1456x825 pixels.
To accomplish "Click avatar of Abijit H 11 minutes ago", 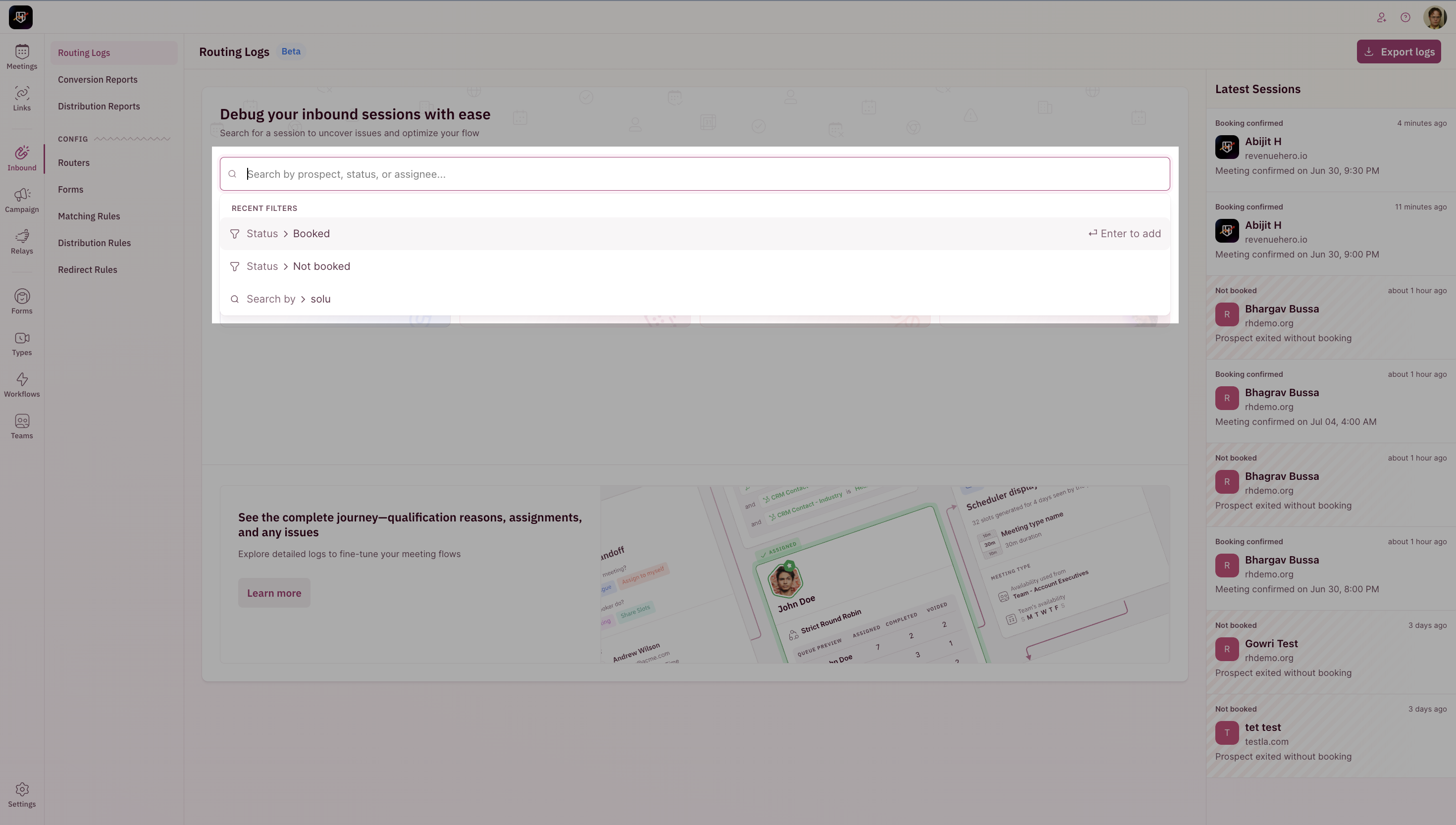I will (1227, 231).
